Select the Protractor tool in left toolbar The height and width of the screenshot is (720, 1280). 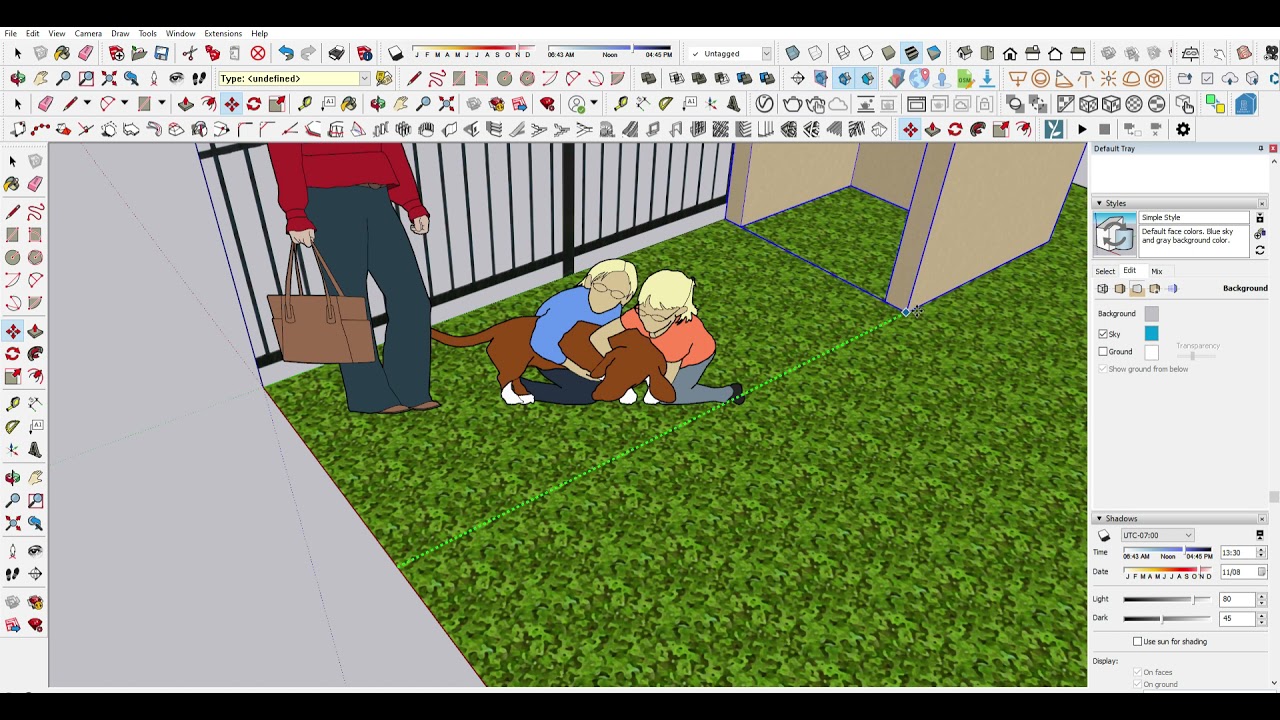12,427
